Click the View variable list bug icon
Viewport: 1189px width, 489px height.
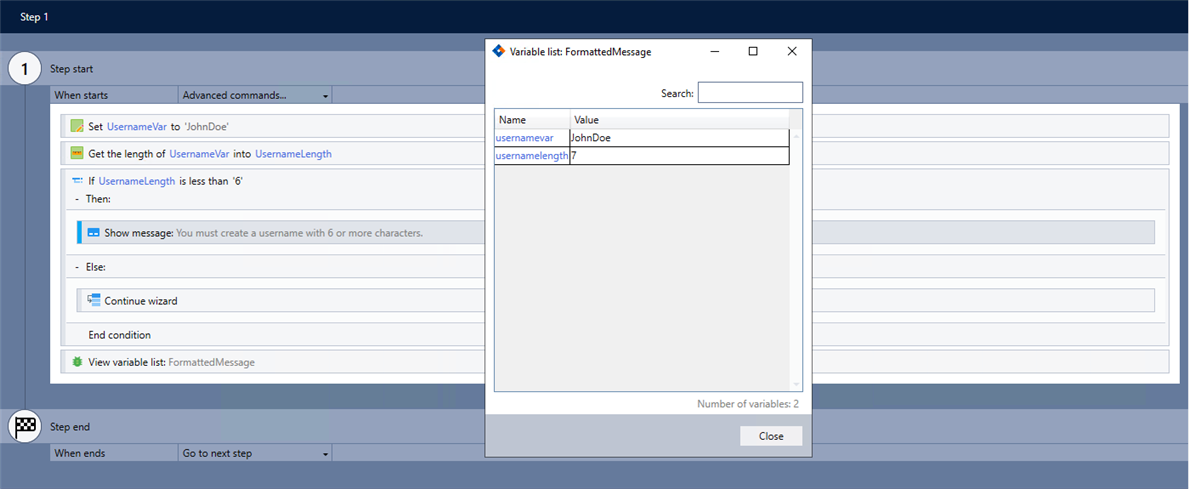[x=77, y=362]
